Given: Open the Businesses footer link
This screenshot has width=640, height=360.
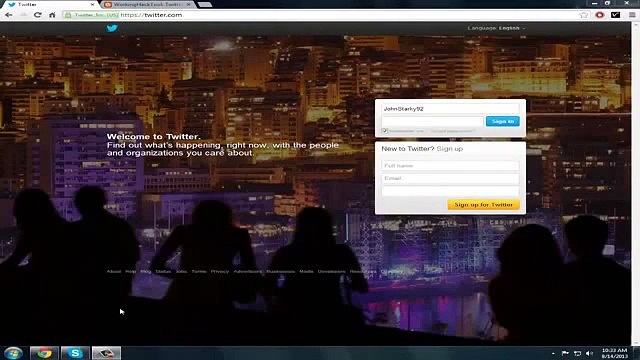Looking at the screenshot, I should [280, 271].
